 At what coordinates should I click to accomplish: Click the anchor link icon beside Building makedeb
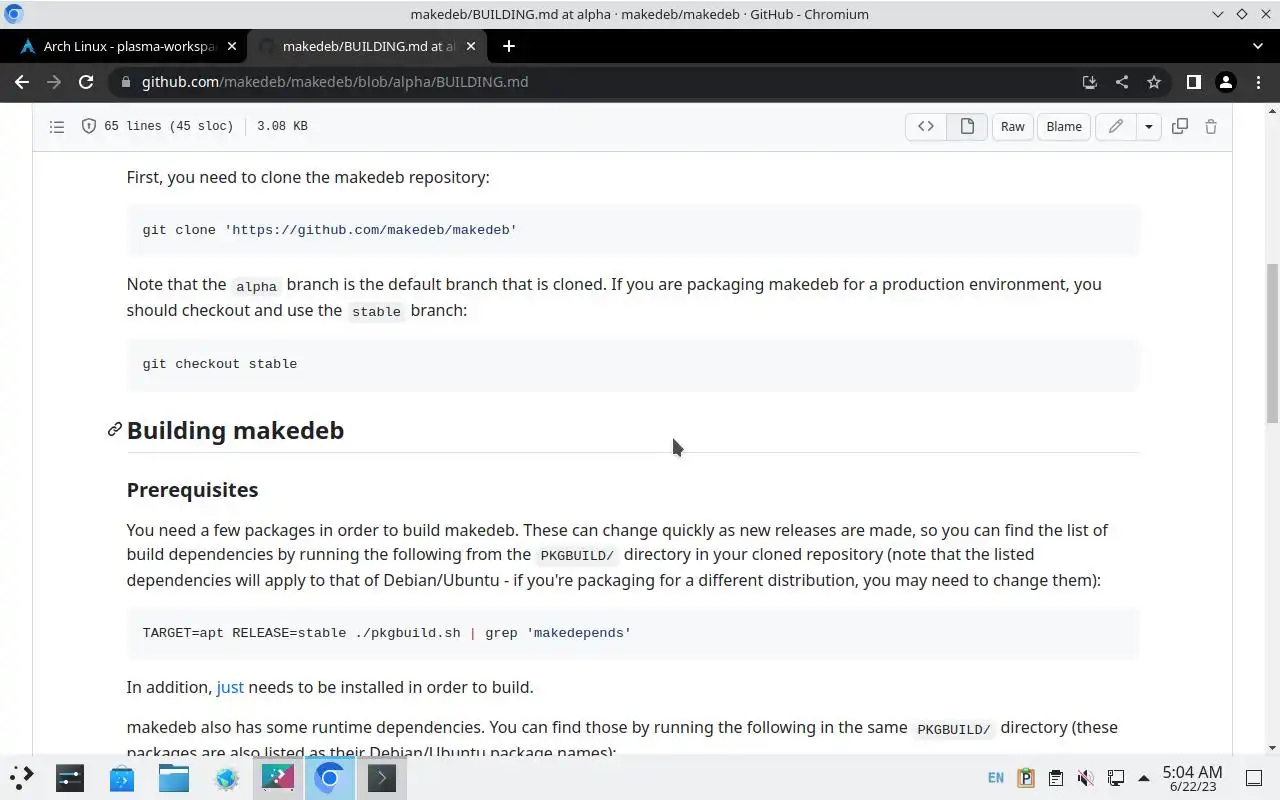pyautogui.click(x=115, y=430)
